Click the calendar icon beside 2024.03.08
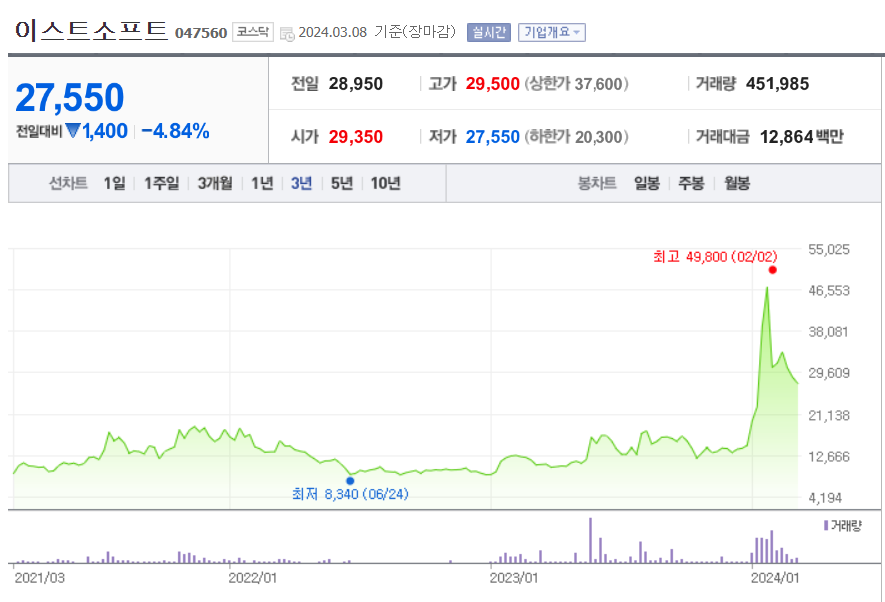 point(286,31)
